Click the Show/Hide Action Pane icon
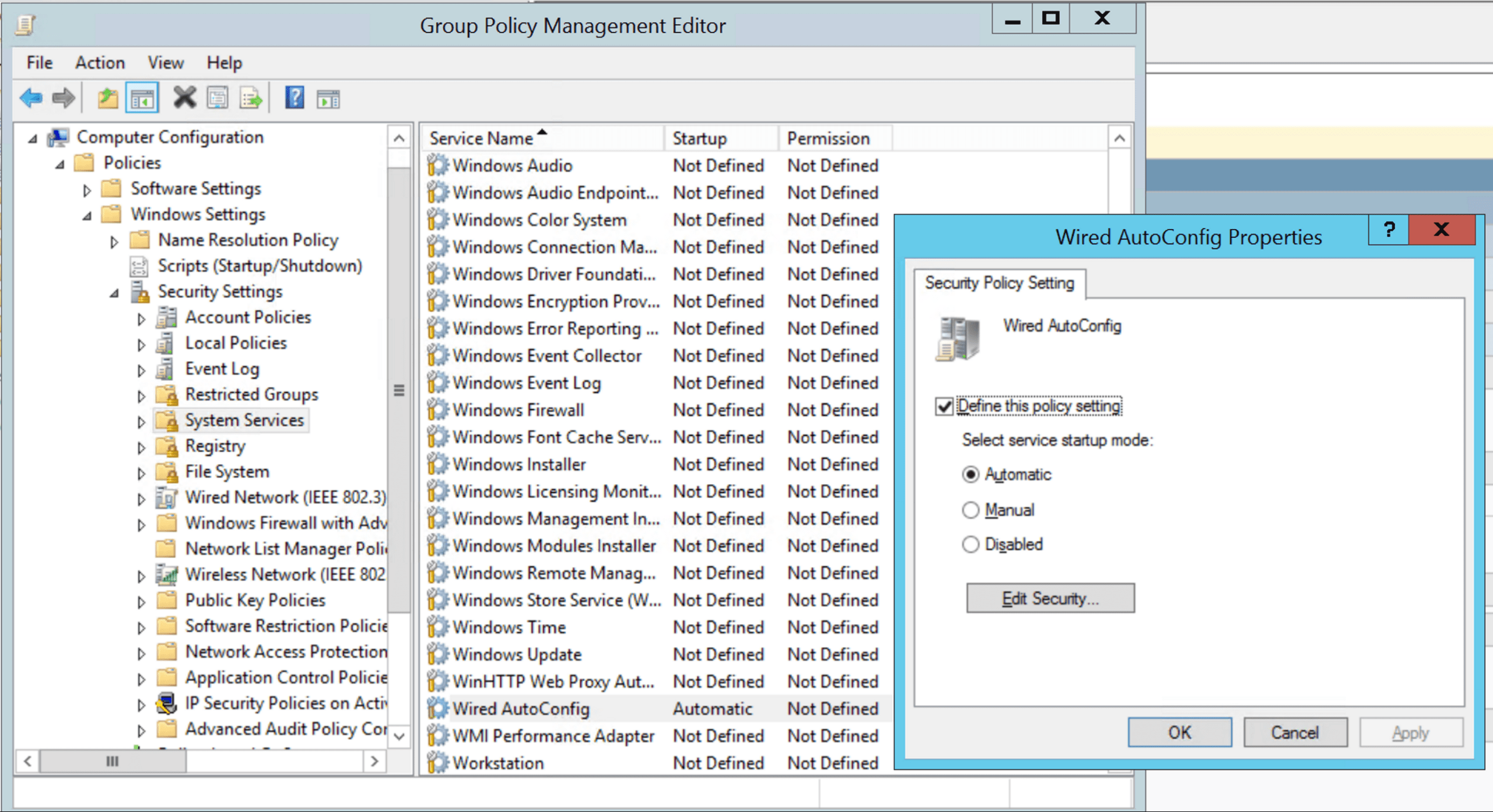The width and height of the screenshot is (1493, 812). (328, 99)
